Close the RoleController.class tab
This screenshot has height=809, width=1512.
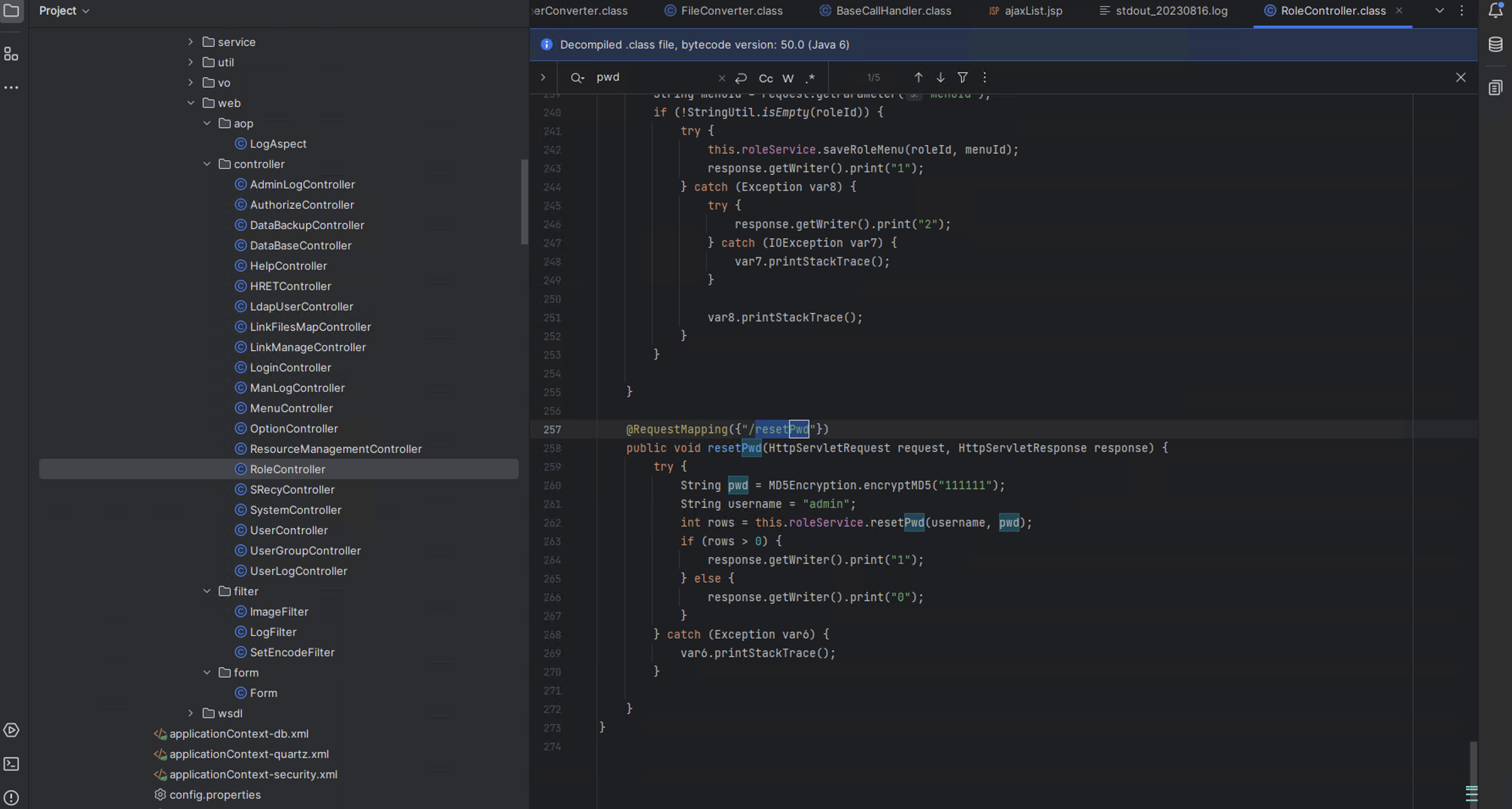pyautogui.click(x=1399, y=11)
